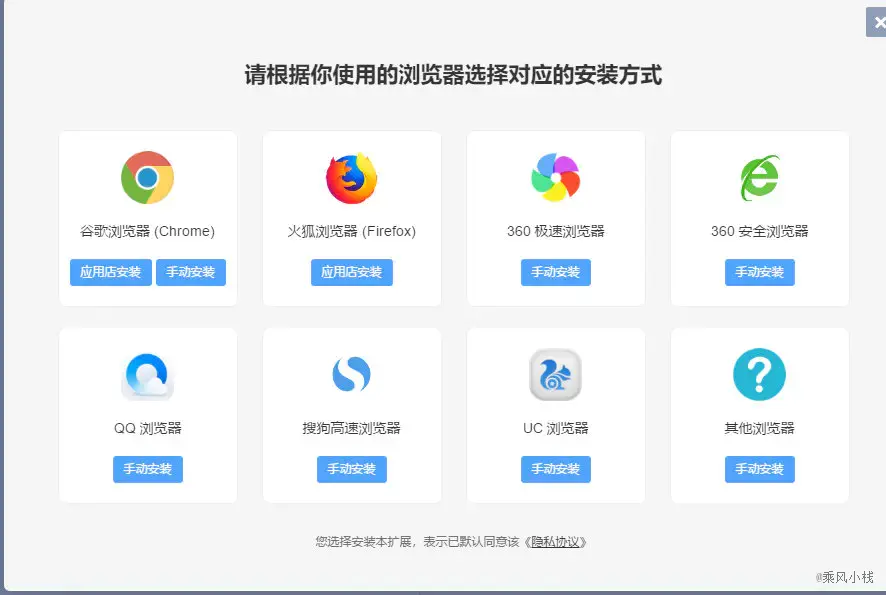
Task: Click the QQ 浏览器 label
Action: [x=147, y=428]
